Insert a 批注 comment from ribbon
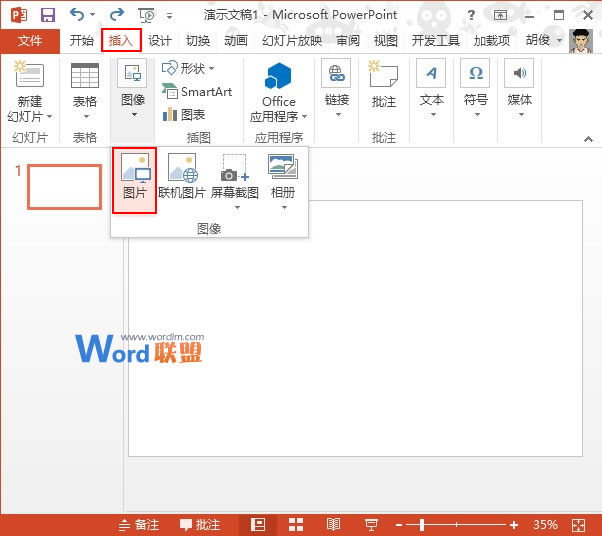This screenshot has width=602, height=536. (x=383, y=84)
